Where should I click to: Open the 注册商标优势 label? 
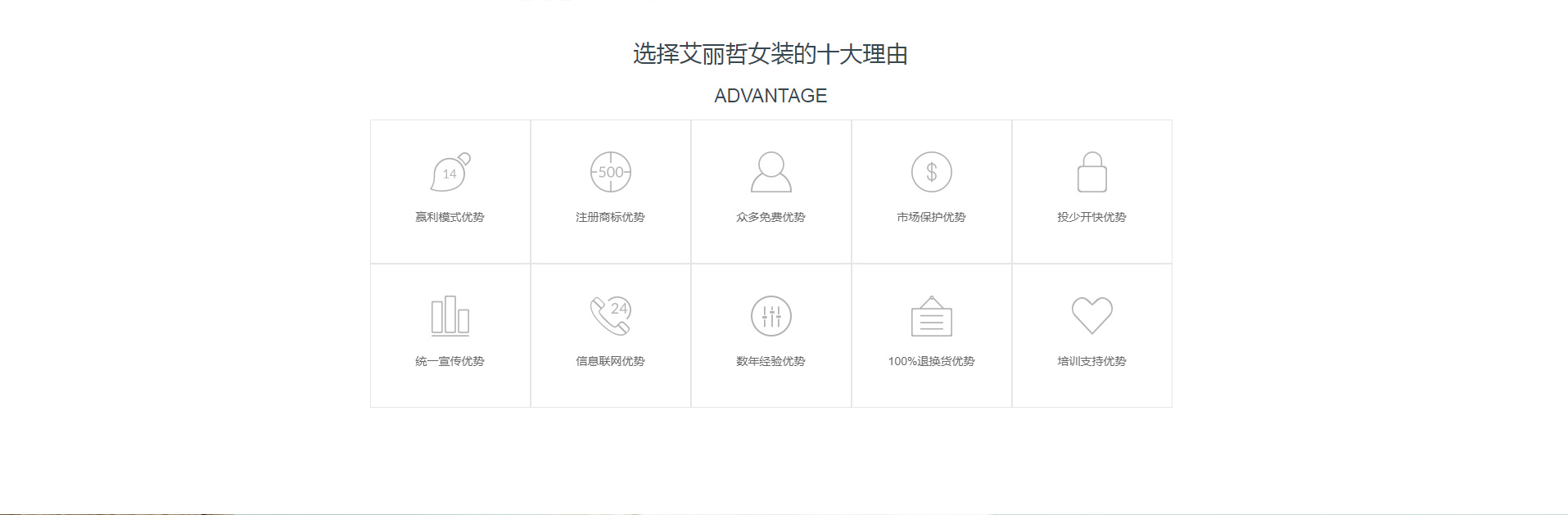click(610, 217)
